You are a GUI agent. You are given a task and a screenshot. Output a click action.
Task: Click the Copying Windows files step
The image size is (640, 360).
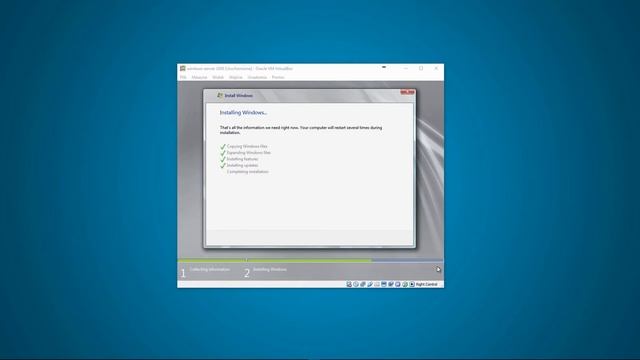point(247,146)
